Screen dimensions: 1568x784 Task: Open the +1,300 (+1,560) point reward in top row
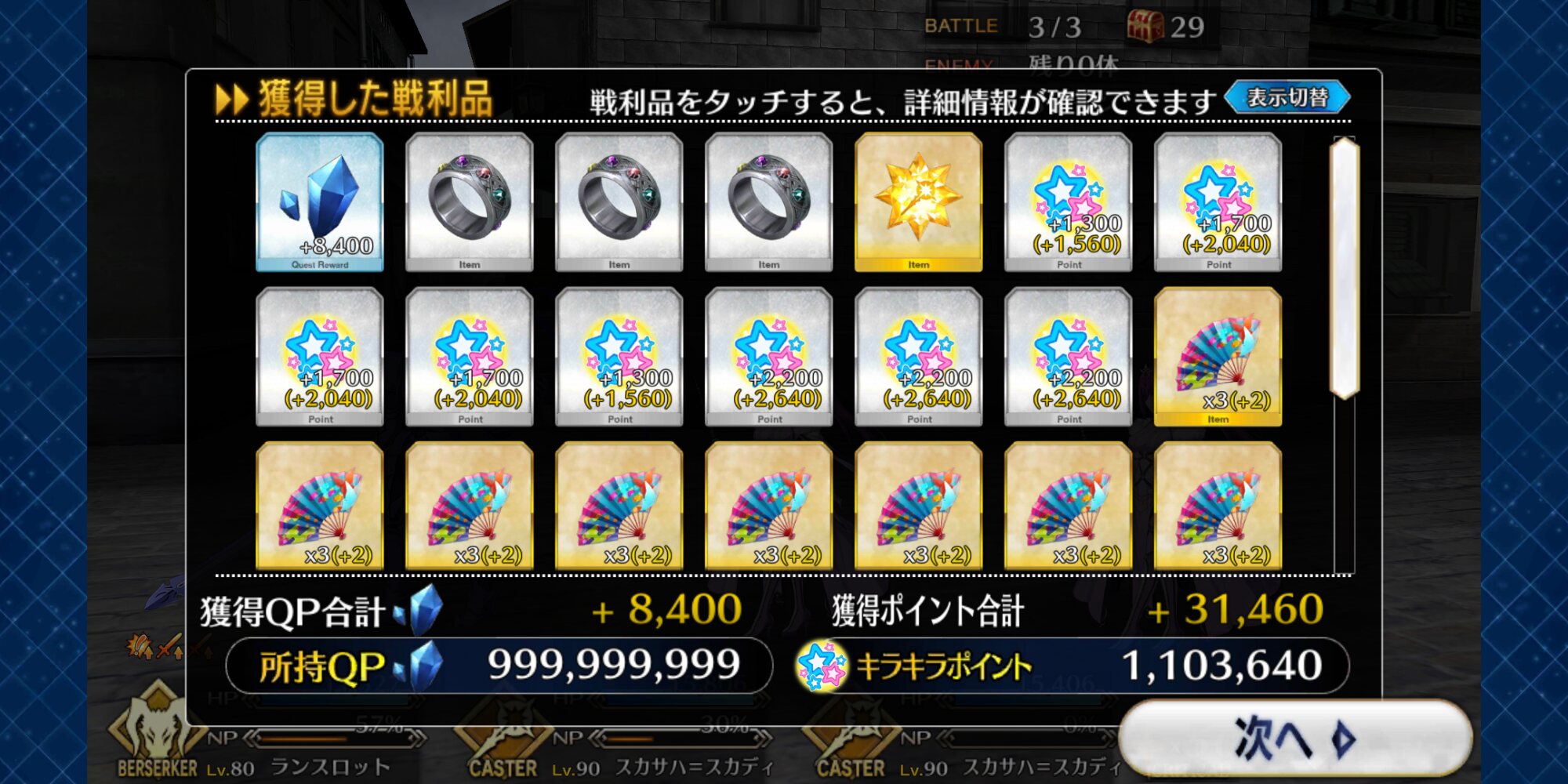coord(1069,202)
